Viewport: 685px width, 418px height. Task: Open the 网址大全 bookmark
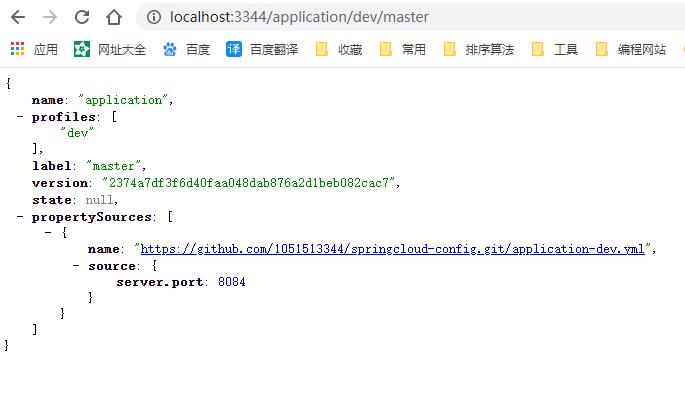coord(110,49)
